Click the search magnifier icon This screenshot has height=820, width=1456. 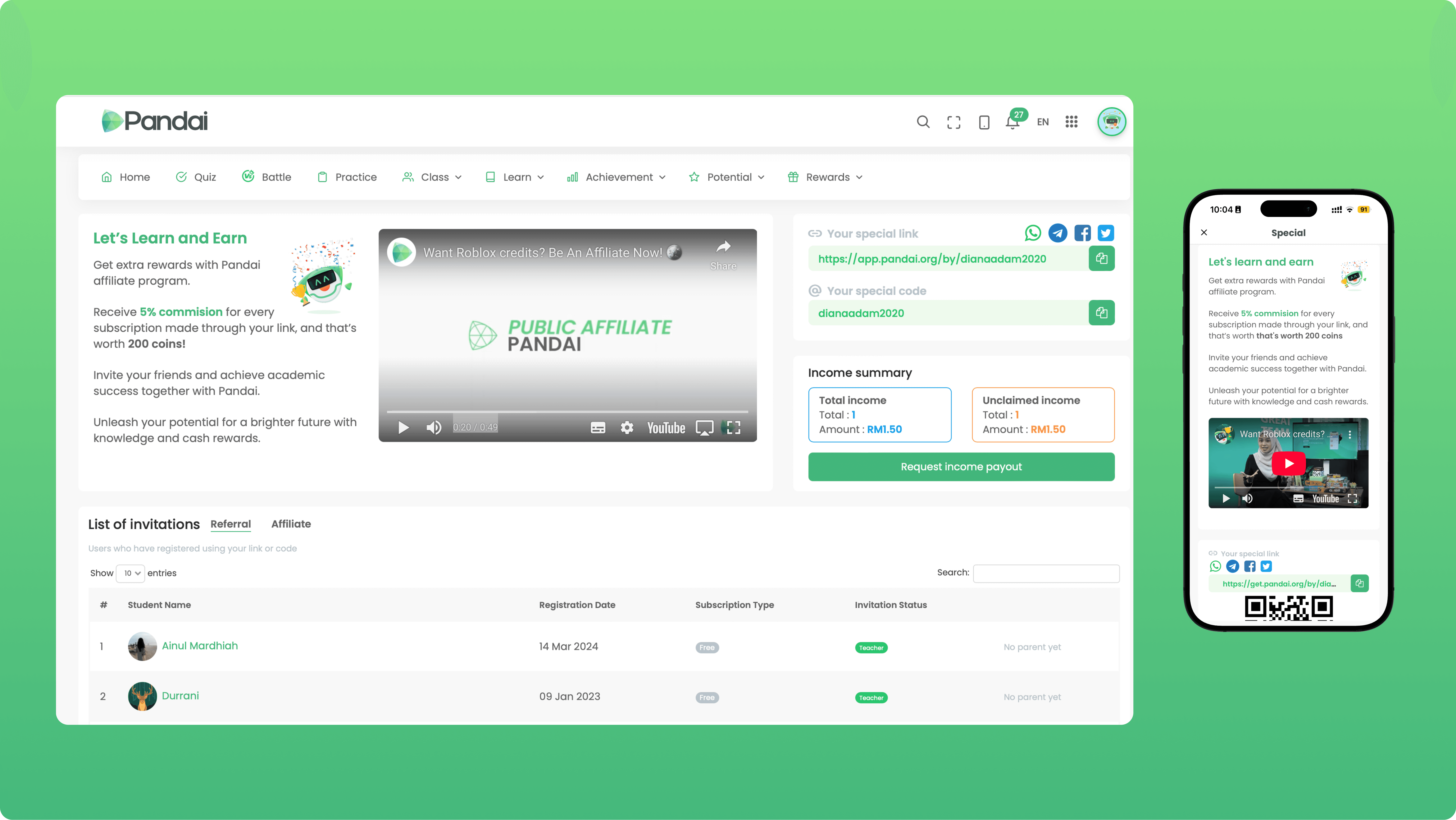pos(923,121)
